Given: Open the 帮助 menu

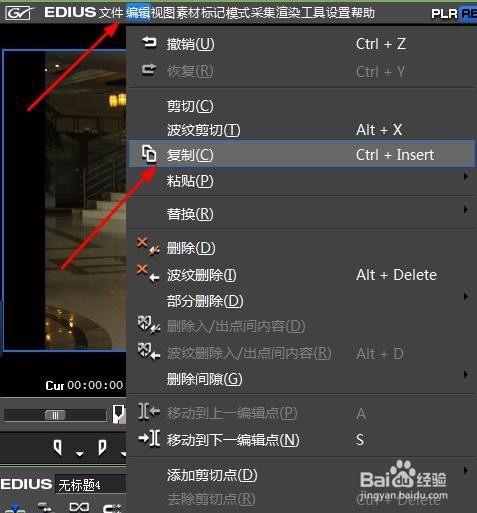Looking at the screenshot, I should click(363, 13).
